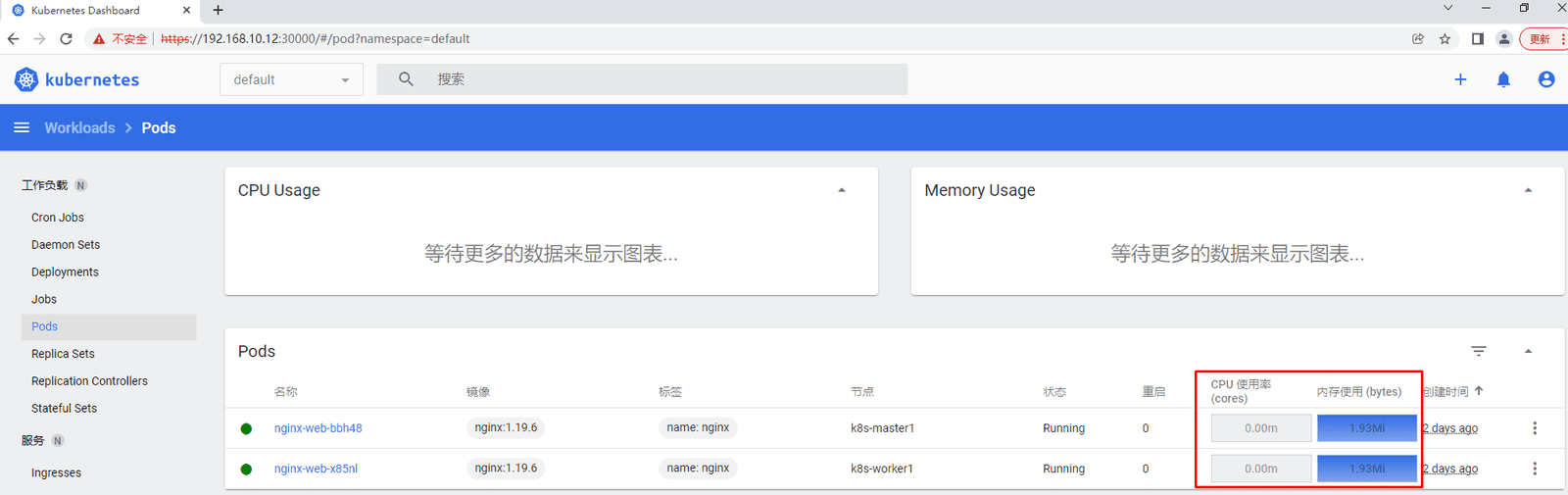This screenshot has width=1568, height=495.
Task: Sort by creation time column arrow
Action: [x=1479, y=391]
